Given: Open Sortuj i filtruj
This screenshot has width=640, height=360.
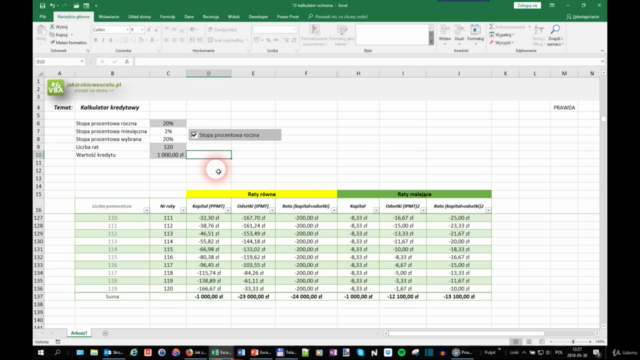Looking at the screenshot, I should pos(538,35).
